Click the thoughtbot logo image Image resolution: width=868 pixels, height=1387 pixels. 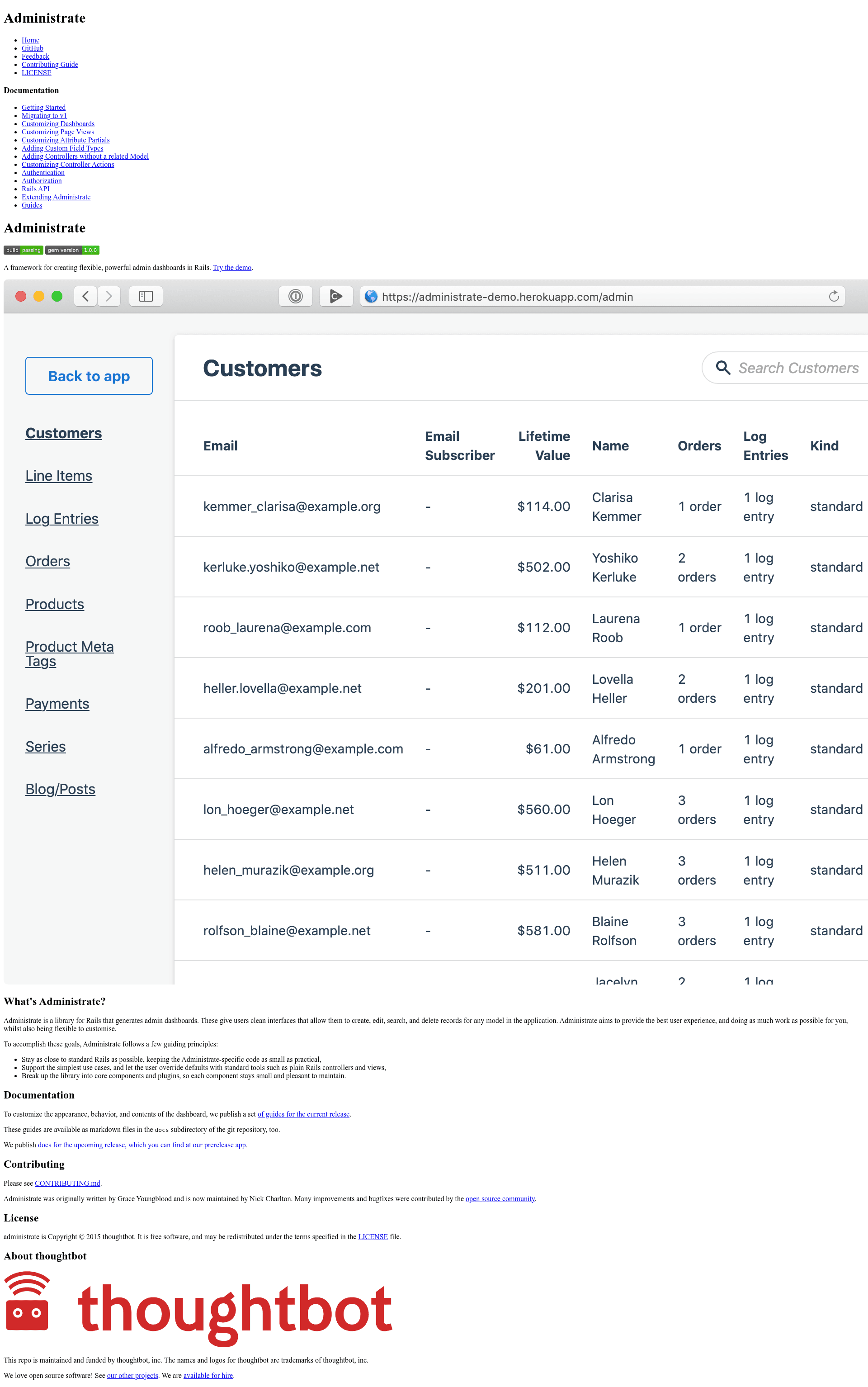(x=198, y=1309)
